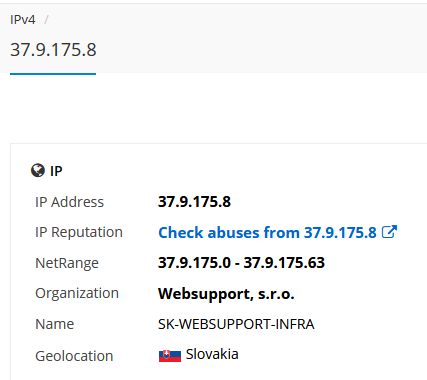Click the blue underline beneath 37.9.175.8 title
Image resolution: width=427 pixels, height=380 pixels.
coord(53,74)
